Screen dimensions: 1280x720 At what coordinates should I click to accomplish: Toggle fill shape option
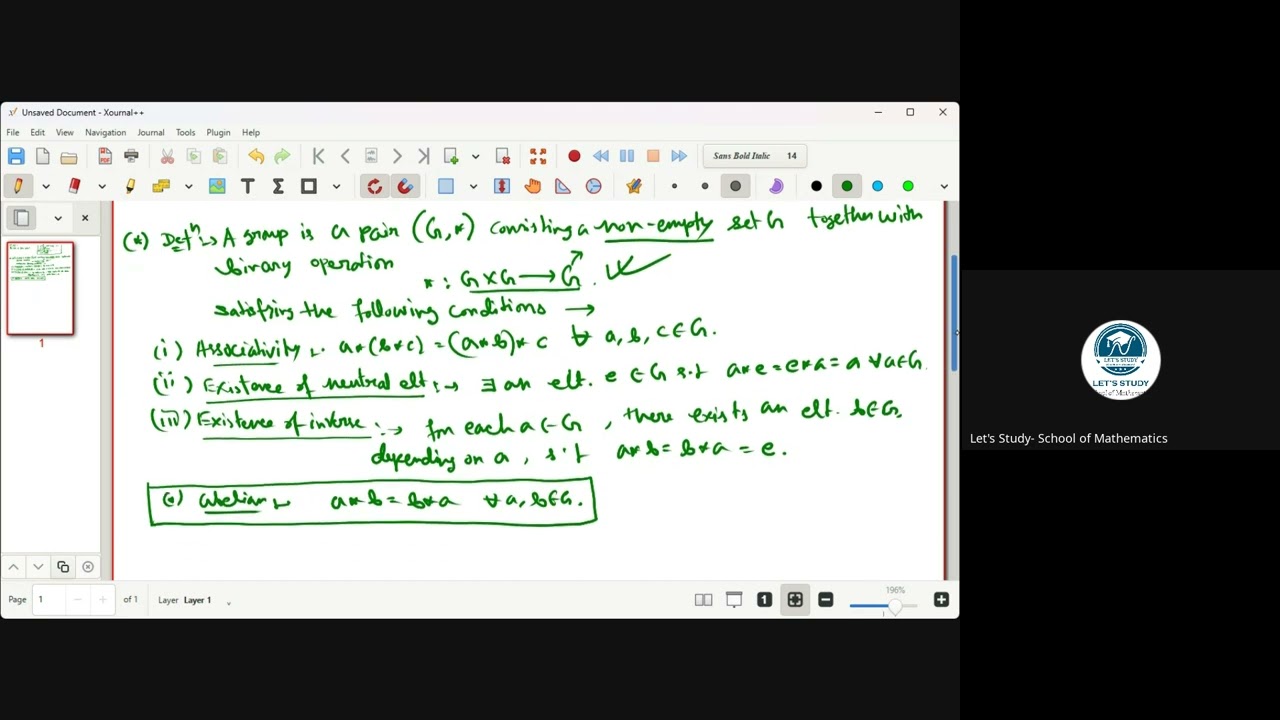[x=776, y=186]
